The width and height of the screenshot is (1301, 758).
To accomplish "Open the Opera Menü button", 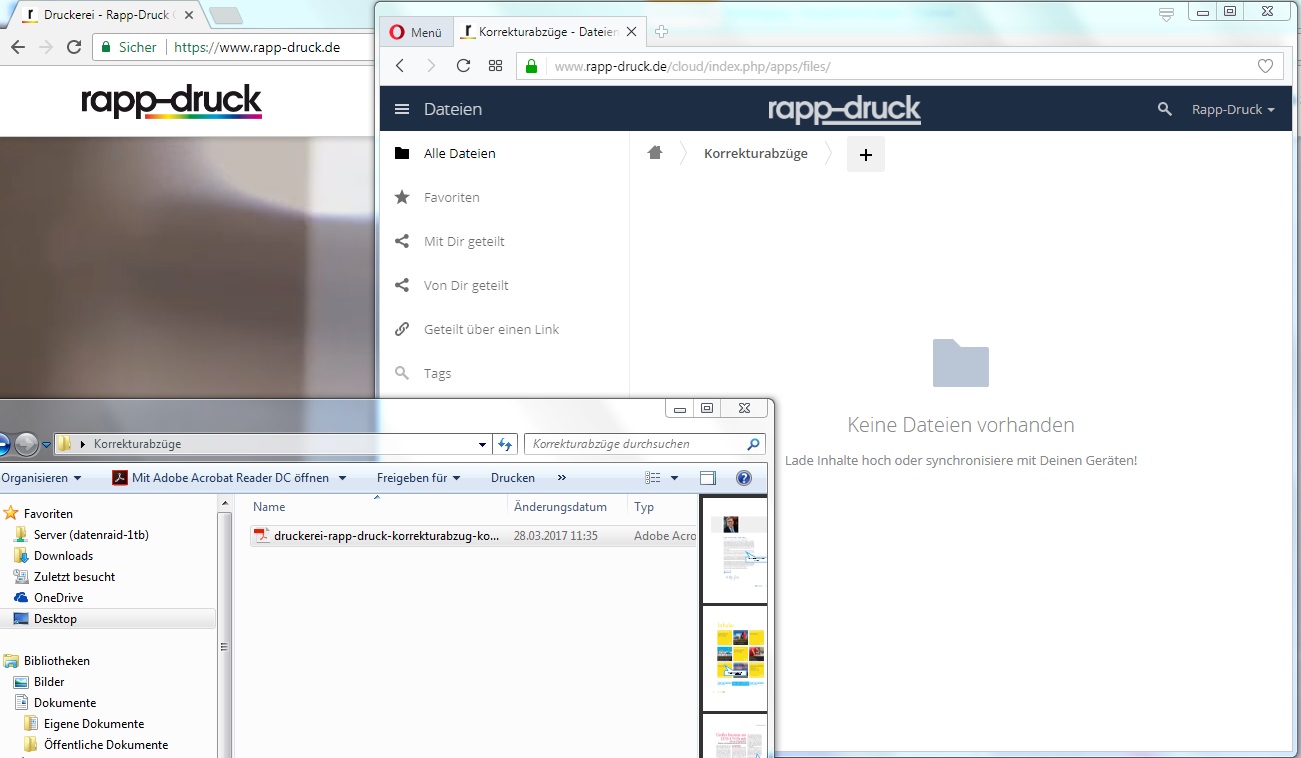I will click(x=416, y=32).
